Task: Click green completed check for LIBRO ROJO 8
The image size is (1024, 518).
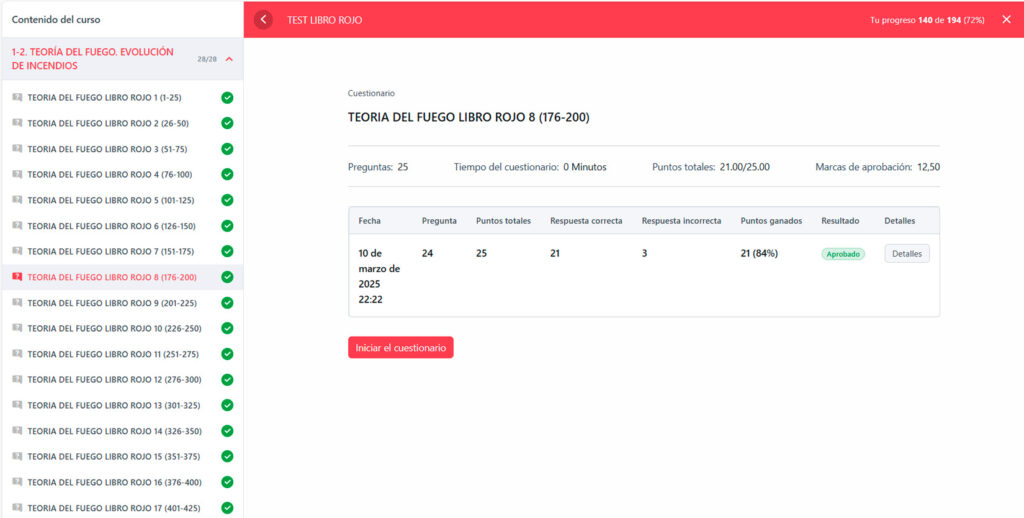Action: pos(227,277)
